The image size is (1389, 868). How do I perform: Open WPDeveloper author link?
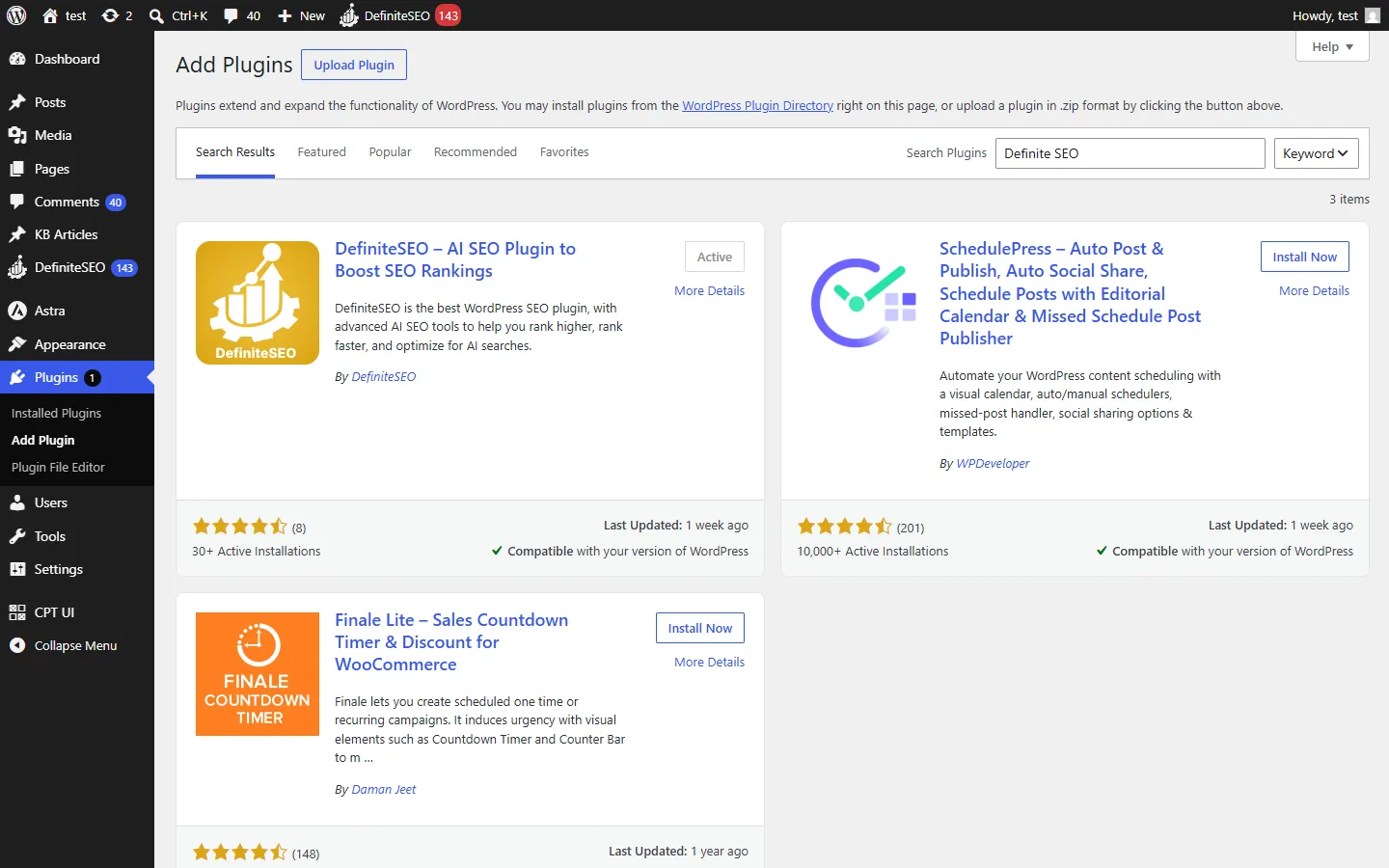[993, 464]
